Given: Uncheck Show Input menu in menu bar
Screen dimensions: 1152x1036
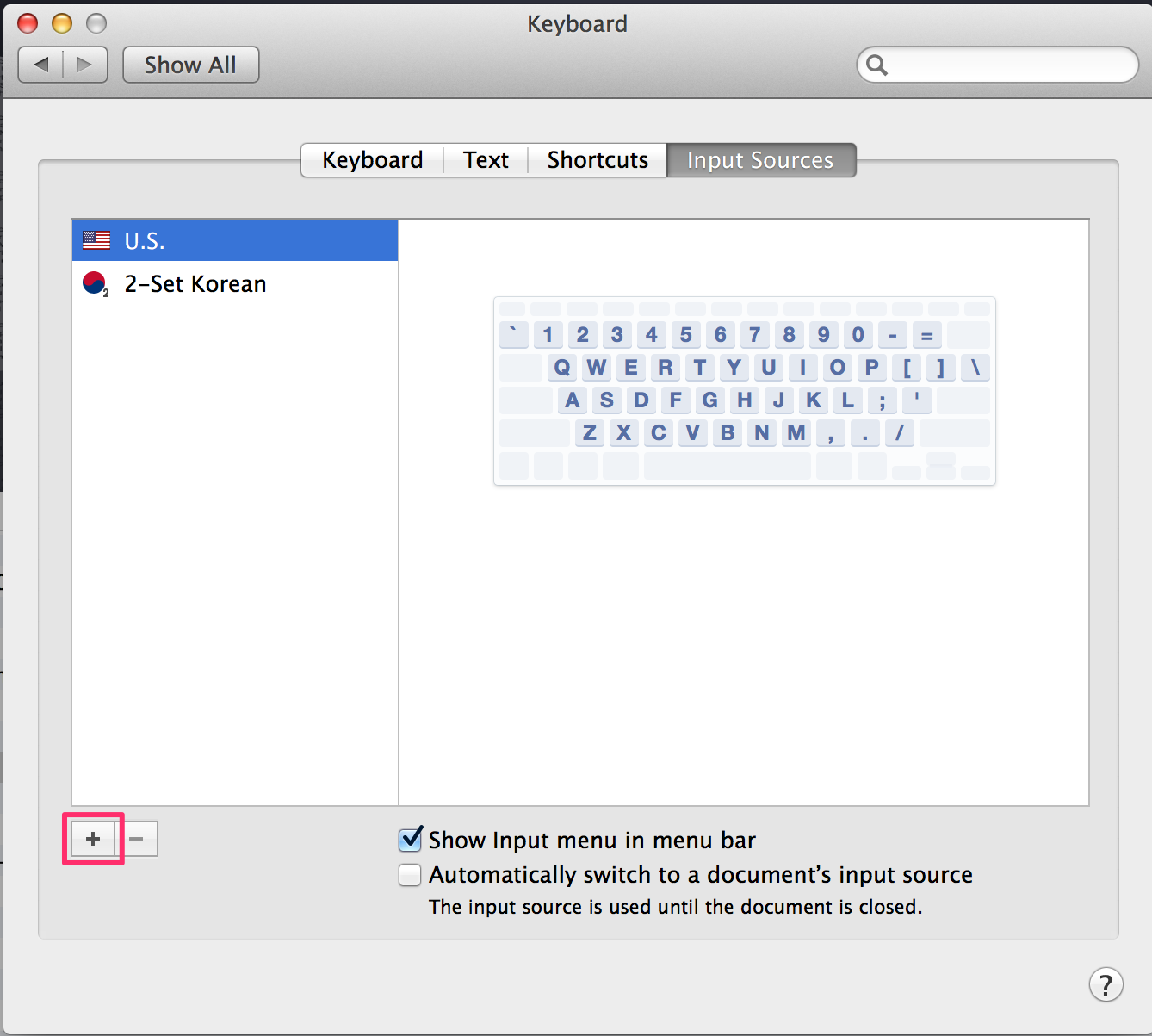Looking at the screenshot, I should 411,840.
